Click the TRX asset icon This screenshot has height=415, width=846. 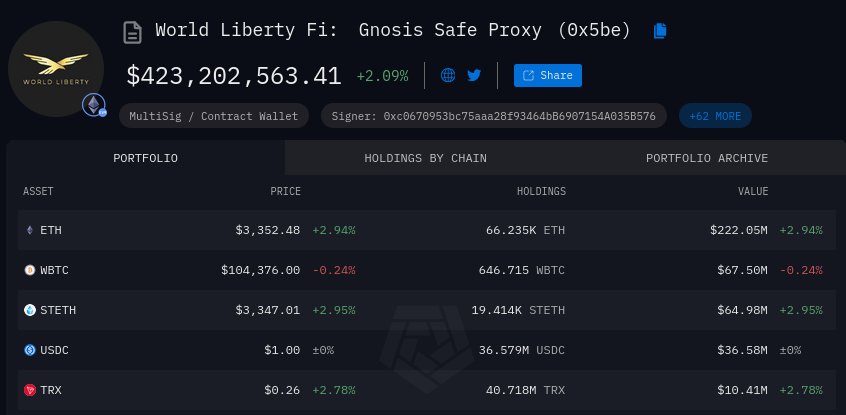tap(30, 390)
